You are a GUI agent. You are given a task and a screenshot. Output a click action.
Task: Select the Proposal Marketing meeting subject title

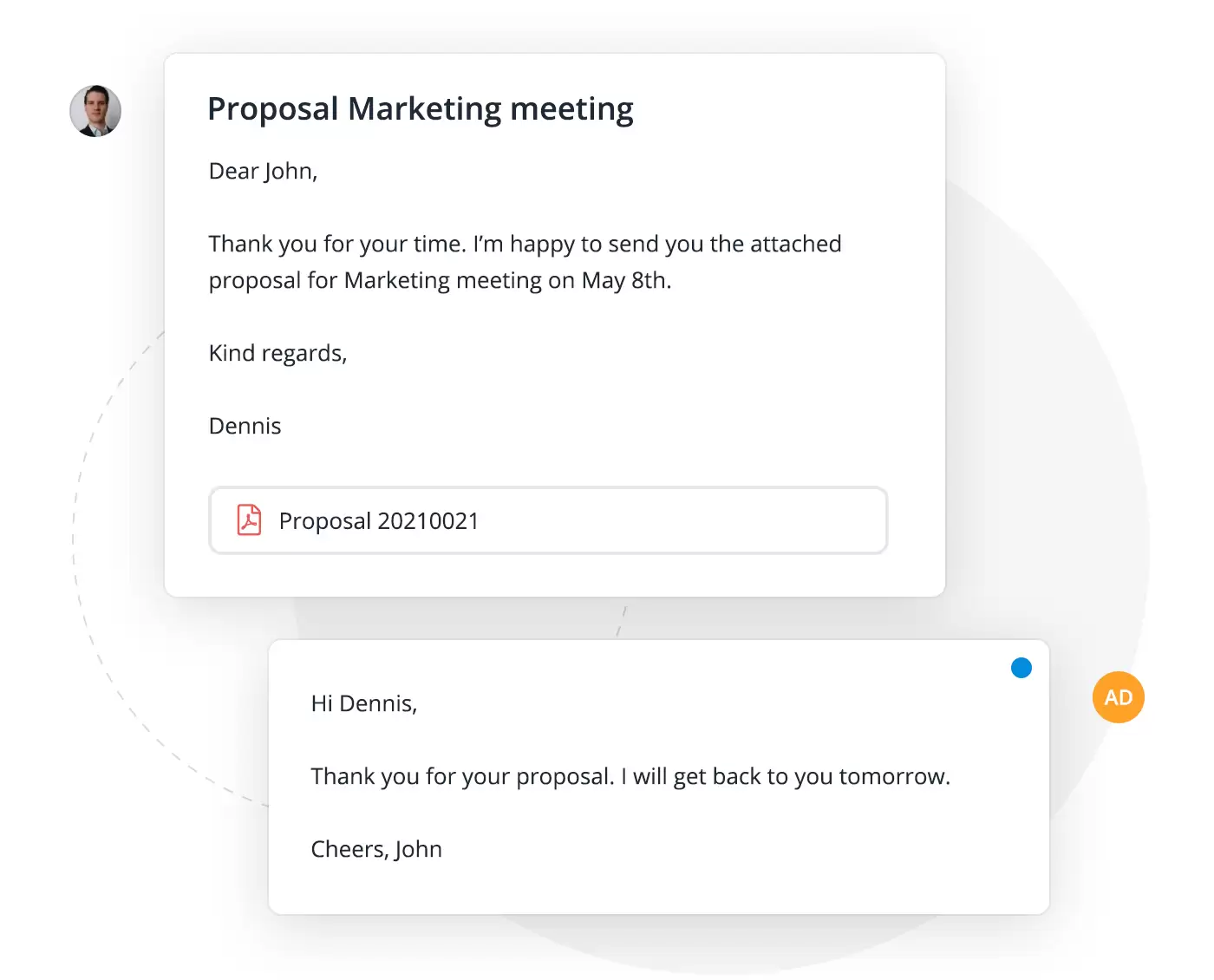[421, 109]
